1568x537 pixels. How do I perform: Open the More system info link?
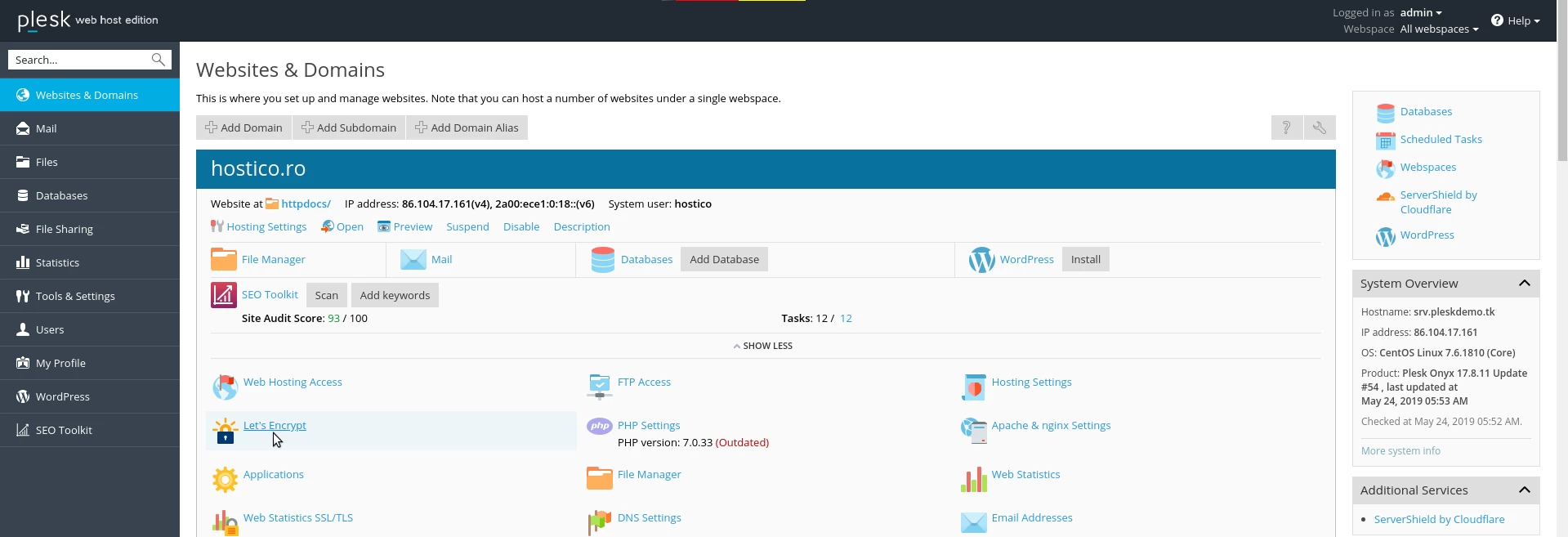[1400, 451]
